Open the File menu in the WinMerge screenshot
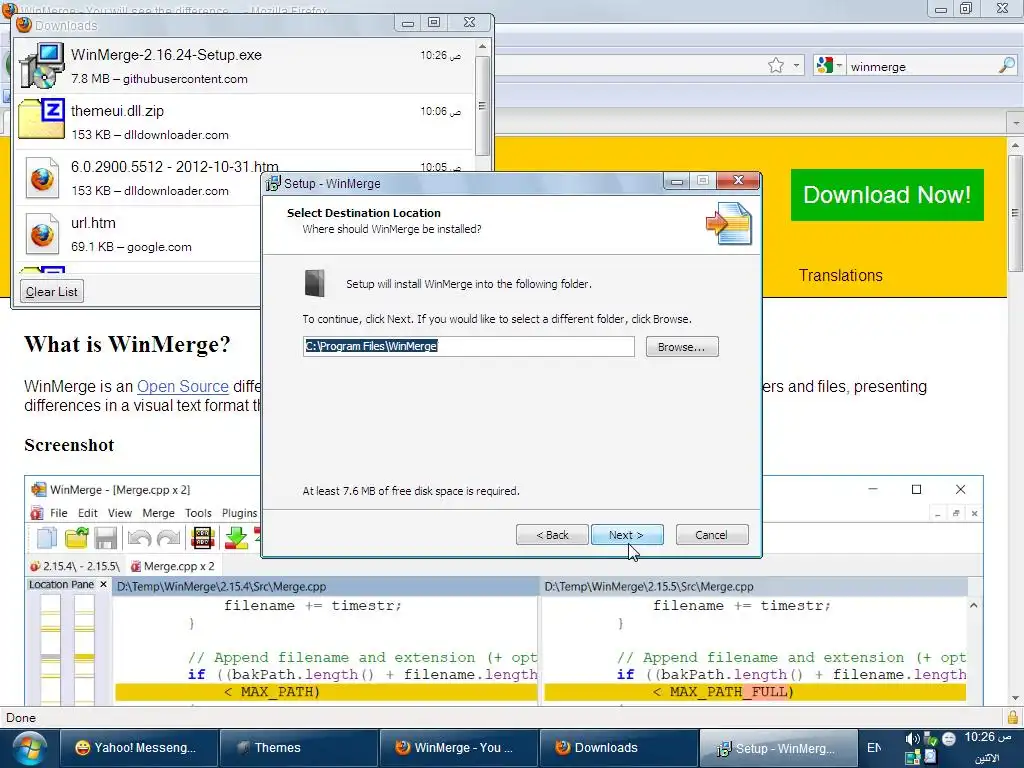The width and height of the screenshot is (1024, 768). point(59,513)
